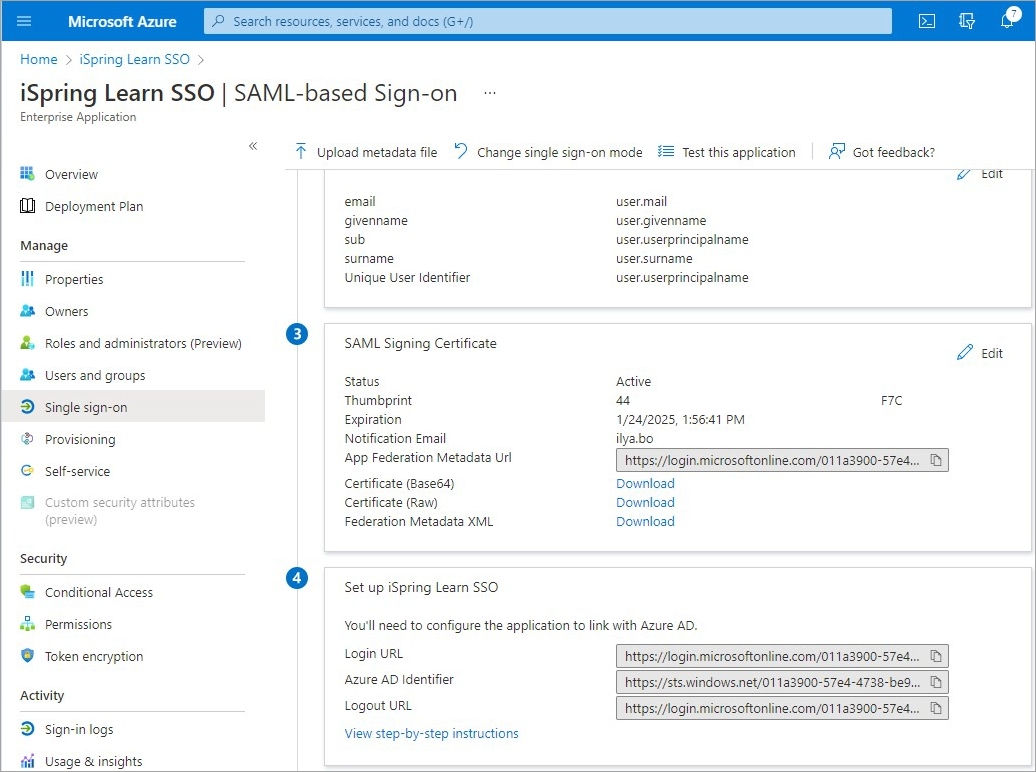Open Token encryption settings
Screen dimensions: 1036x772
94,656
